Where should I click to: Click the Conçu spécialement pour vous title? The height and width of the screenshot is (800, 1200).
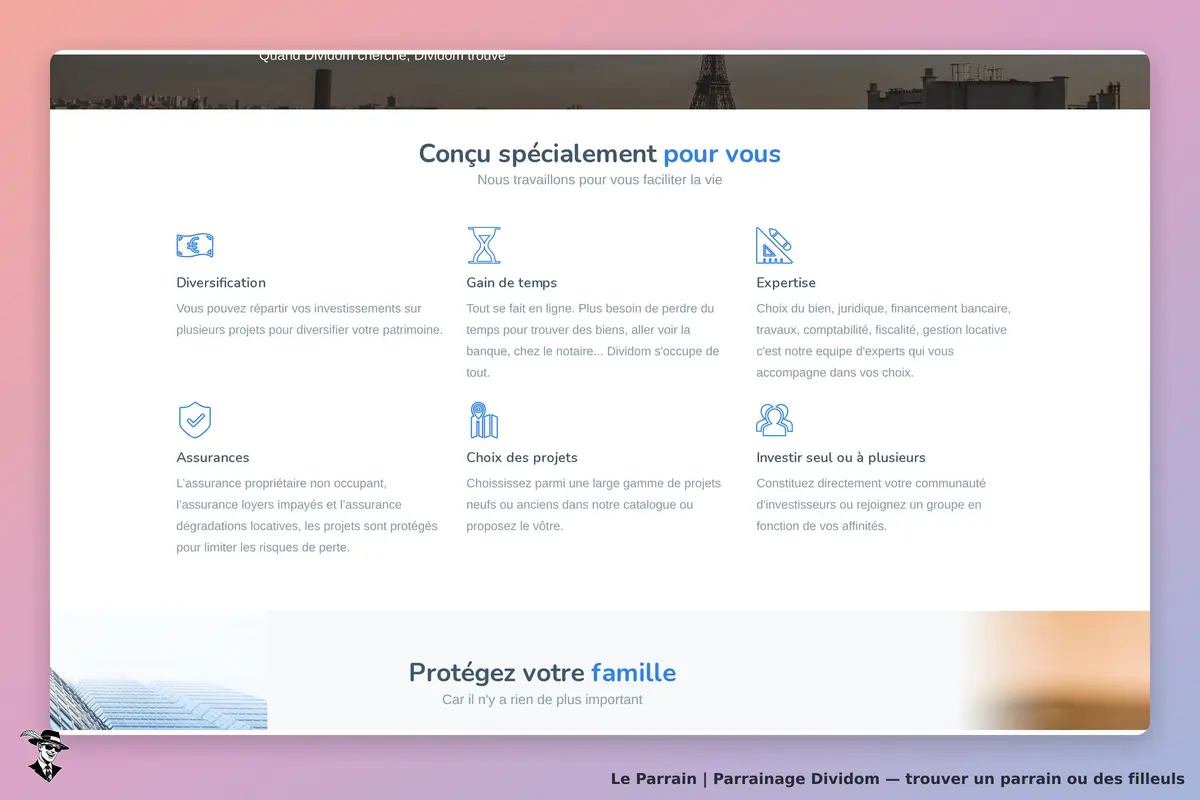pos(600,154)
